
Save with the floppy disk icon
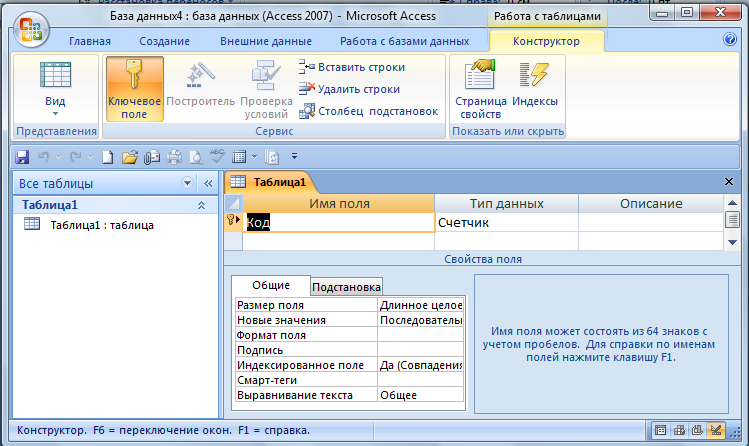coord(22,157)
